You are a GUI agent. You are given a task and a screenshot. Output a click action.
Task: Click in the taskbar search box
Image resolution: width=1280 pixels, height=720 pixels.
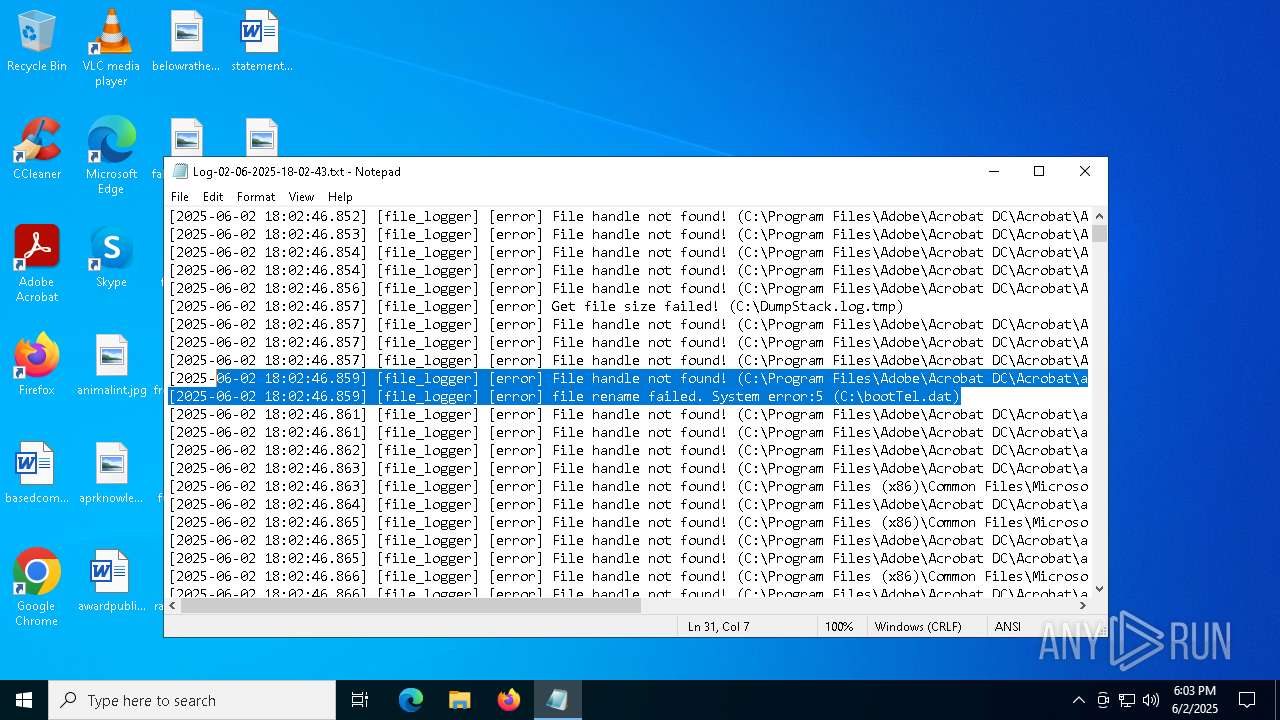pyautogui.click(x=192, y=700)
